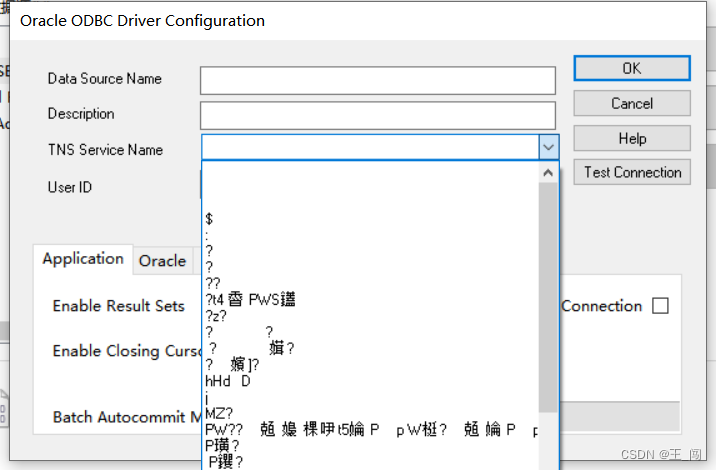The image size is (716, 470).
Task: Select the '?z?' list entry
Action: (x=370, y=316)
